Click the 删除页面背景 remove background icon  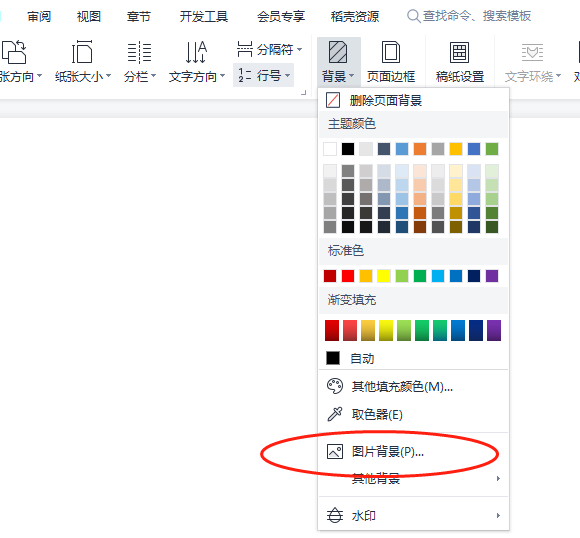333,100
